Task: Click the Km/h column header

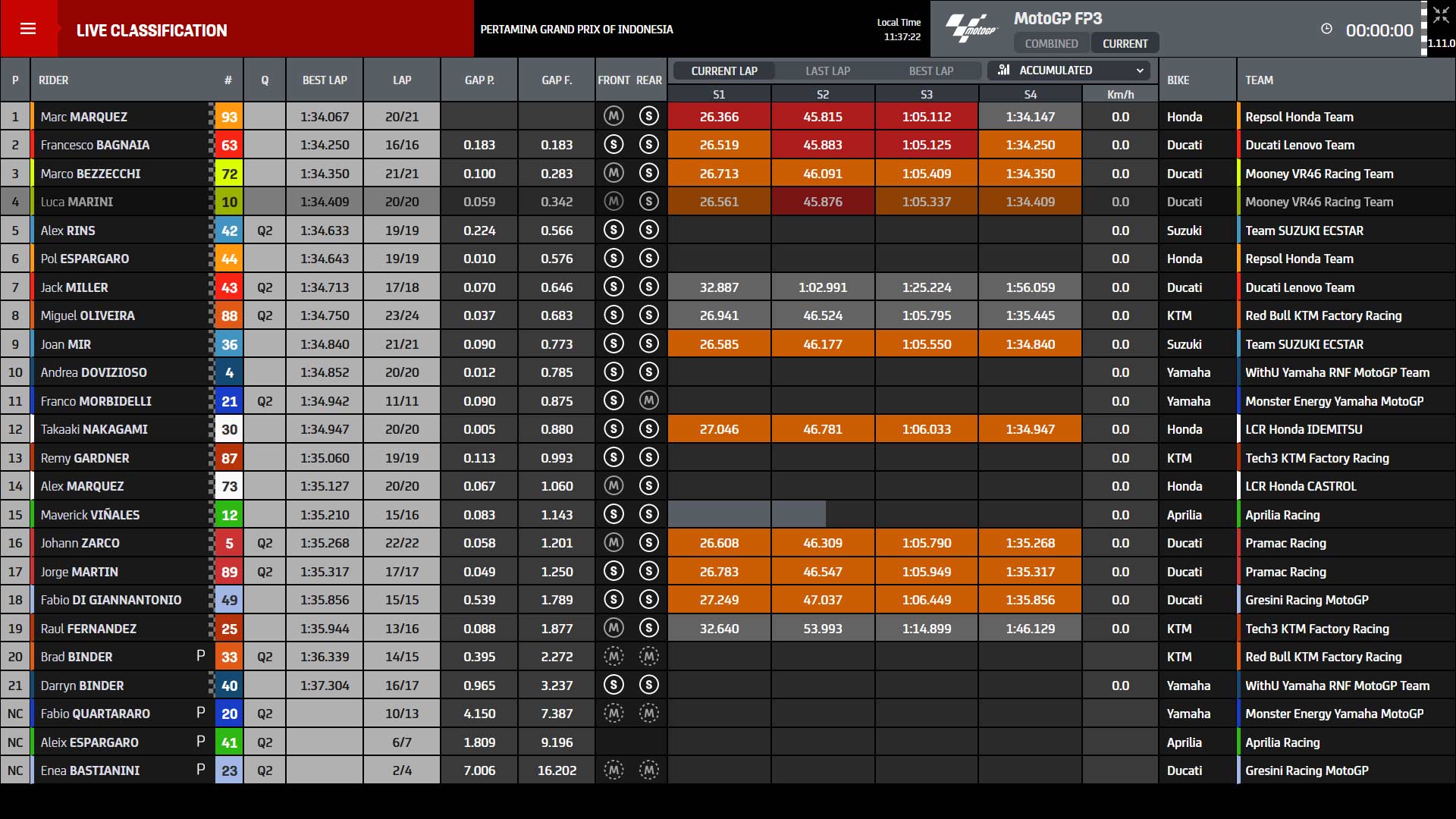Action: 1120,94
